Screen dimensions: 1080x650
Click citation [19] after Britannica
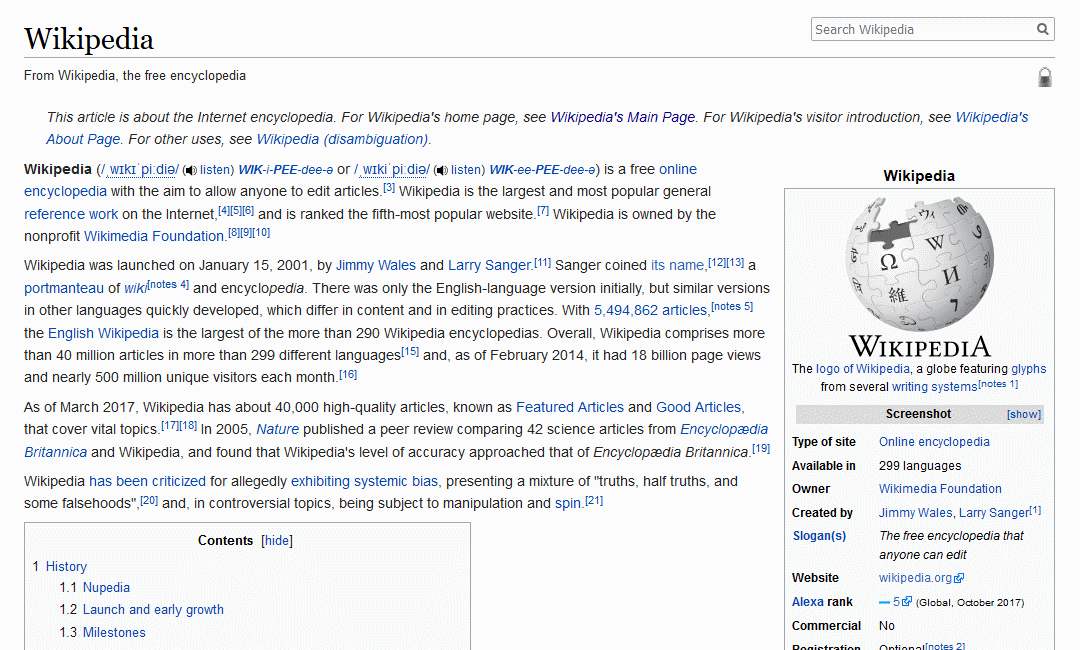[x=761, y=448]
